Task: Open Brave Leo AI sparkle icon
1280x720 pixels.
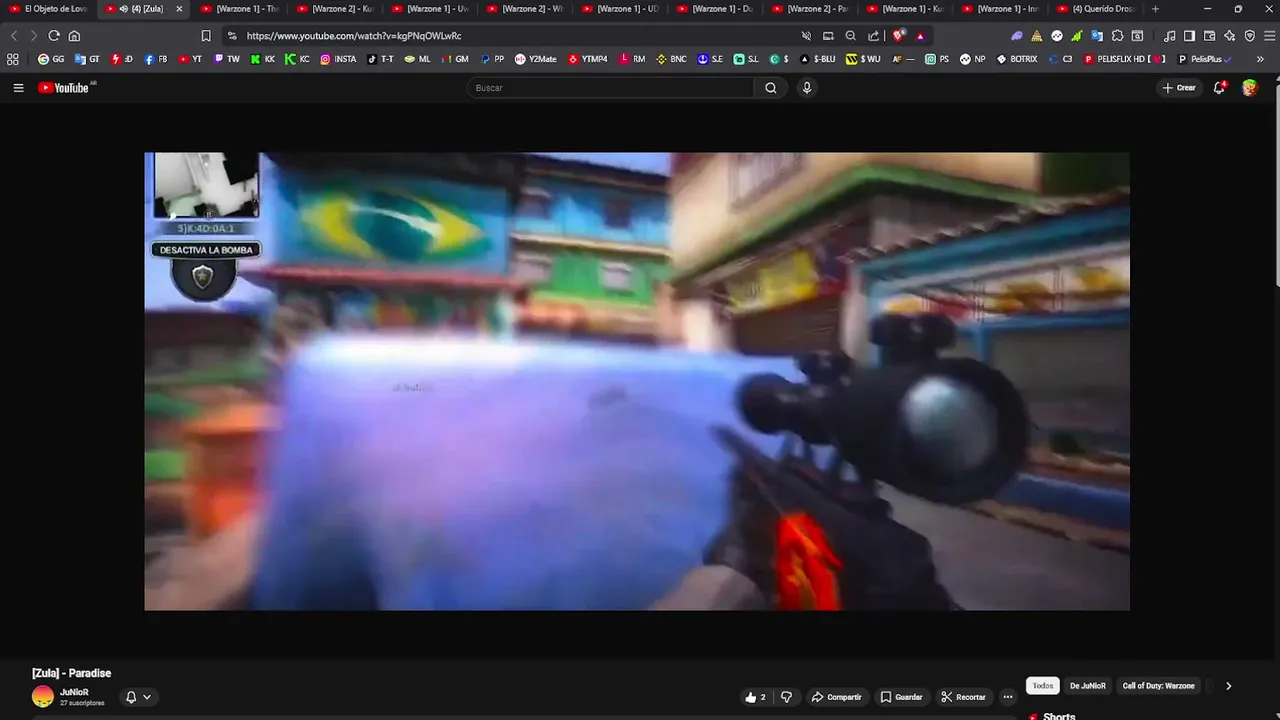Action: pyautogui.click(x=1229, y=35)
